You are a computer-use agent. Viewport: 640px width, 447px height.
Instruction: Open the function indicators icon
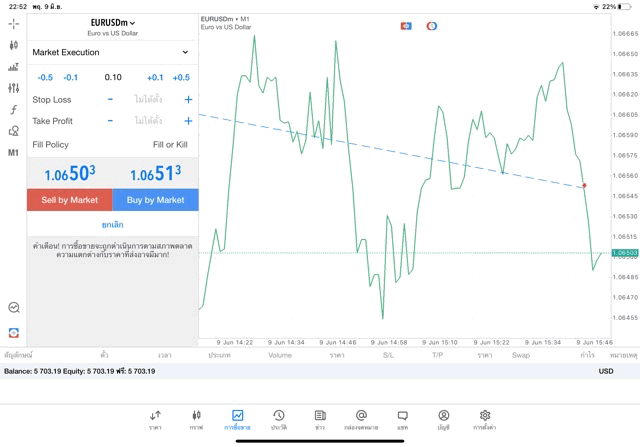tap(13, 109)
